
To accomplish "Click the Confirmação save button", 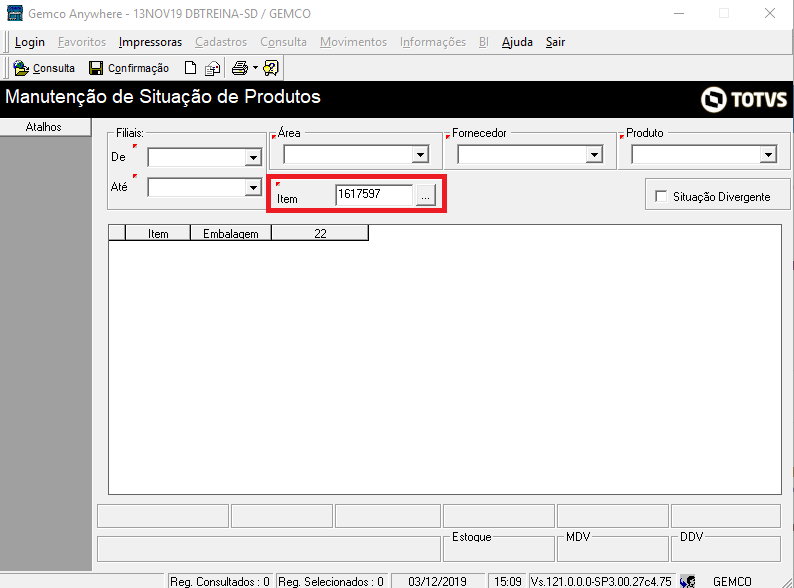I will pos(129,68).
